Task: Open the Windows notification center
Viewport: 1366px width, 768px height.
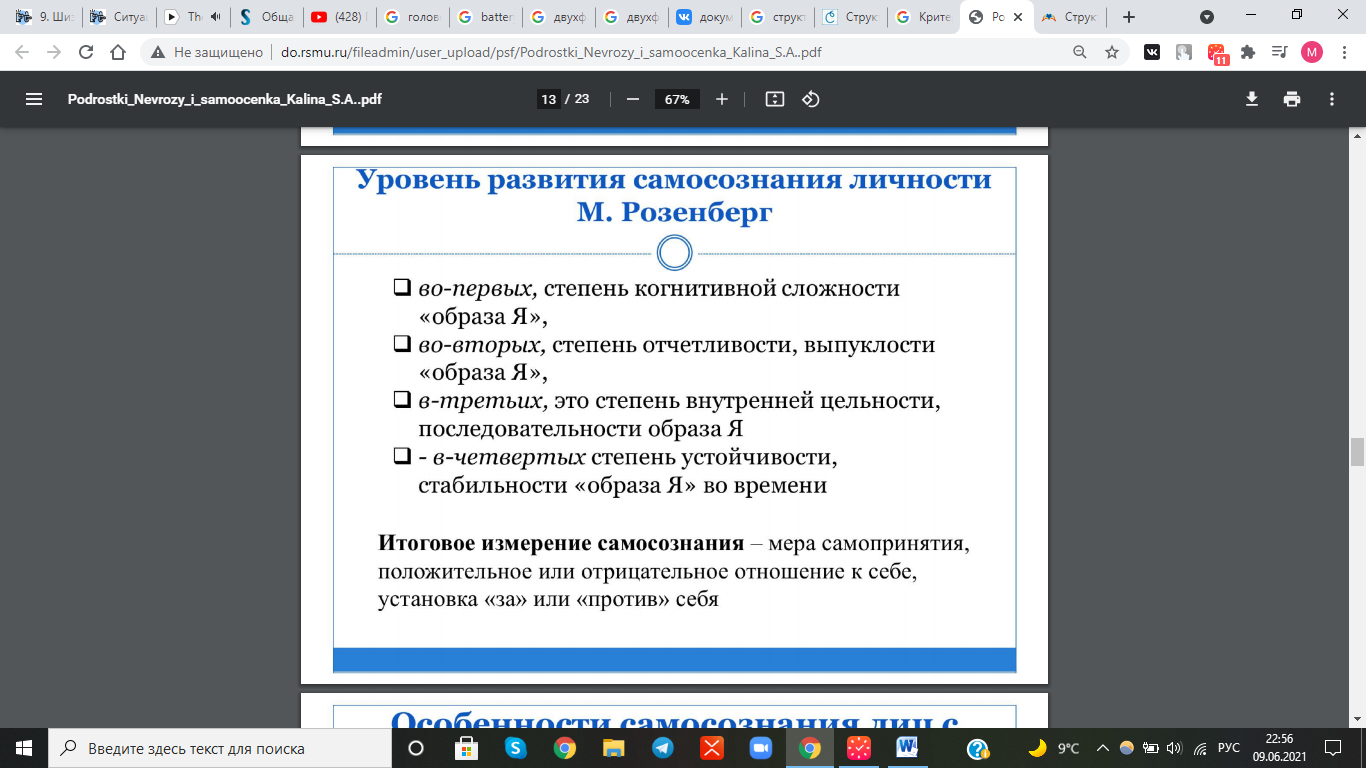Action: [x=1333, y=748]
